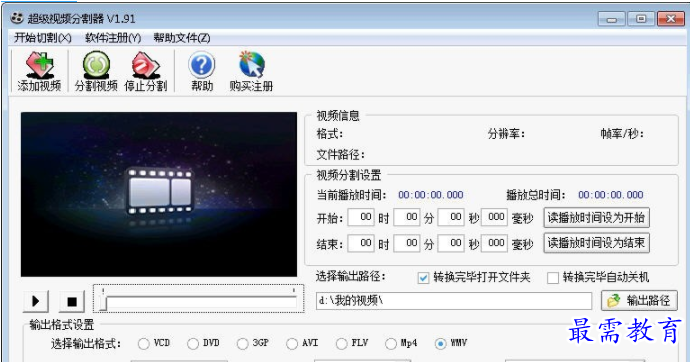Select DVD output format

[193, 344]
